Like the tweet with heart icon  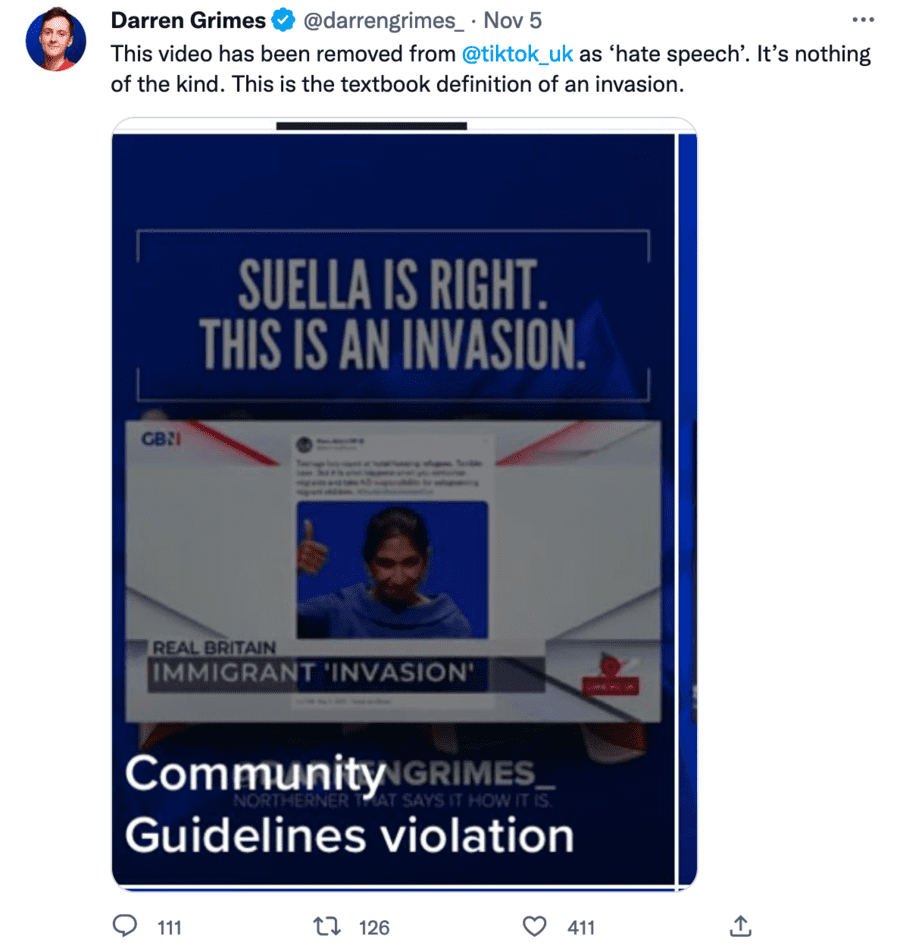(x=534, y=926)
